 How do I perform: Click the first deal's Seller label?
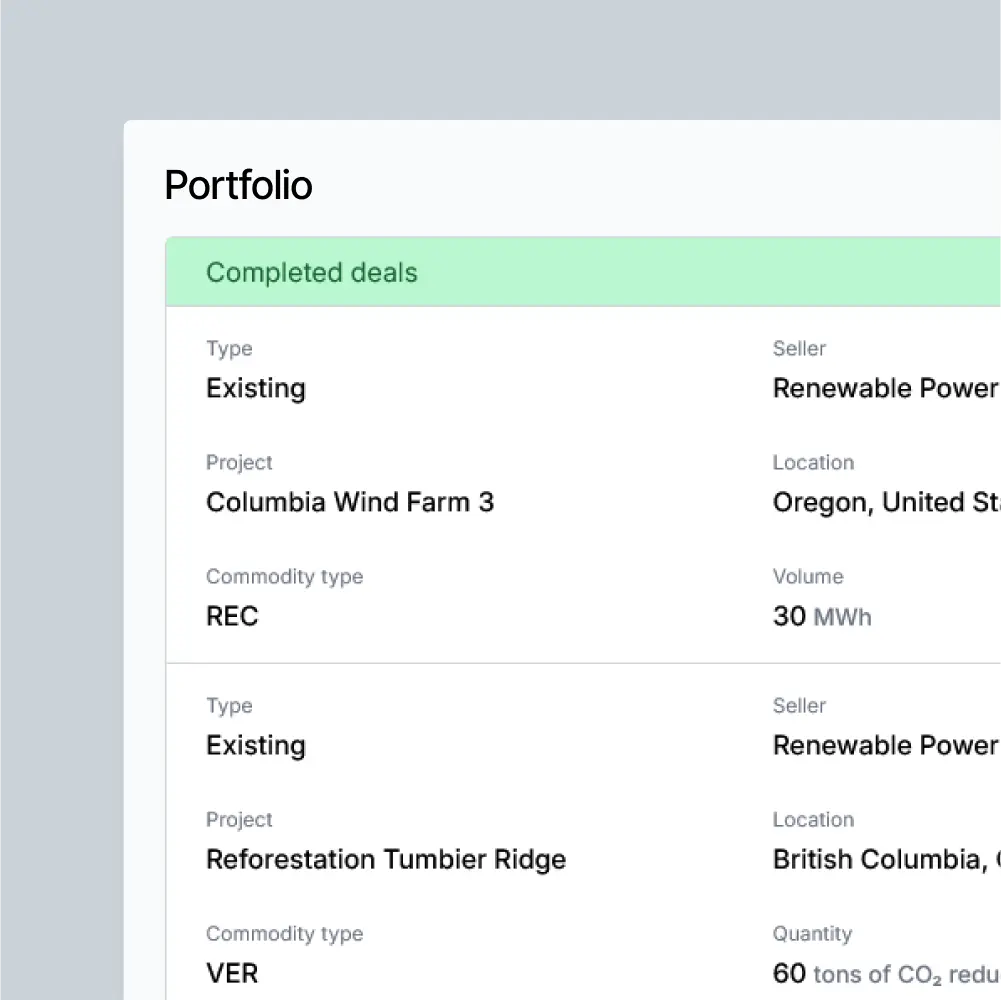point(799,349)
